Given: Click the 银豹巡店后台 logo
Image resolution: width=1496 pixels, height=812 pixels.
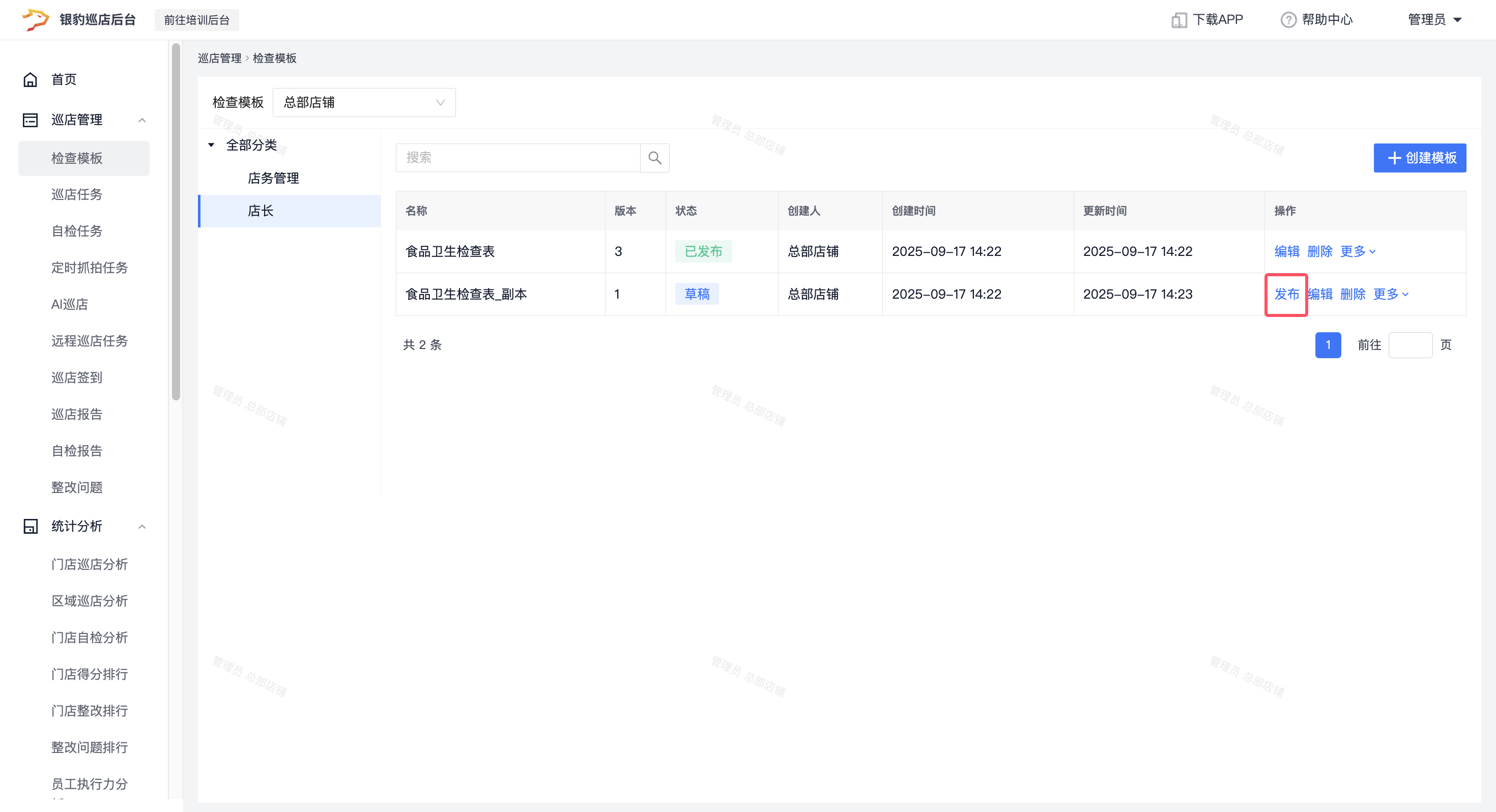Looking at the screenshot, I should 35,20.
